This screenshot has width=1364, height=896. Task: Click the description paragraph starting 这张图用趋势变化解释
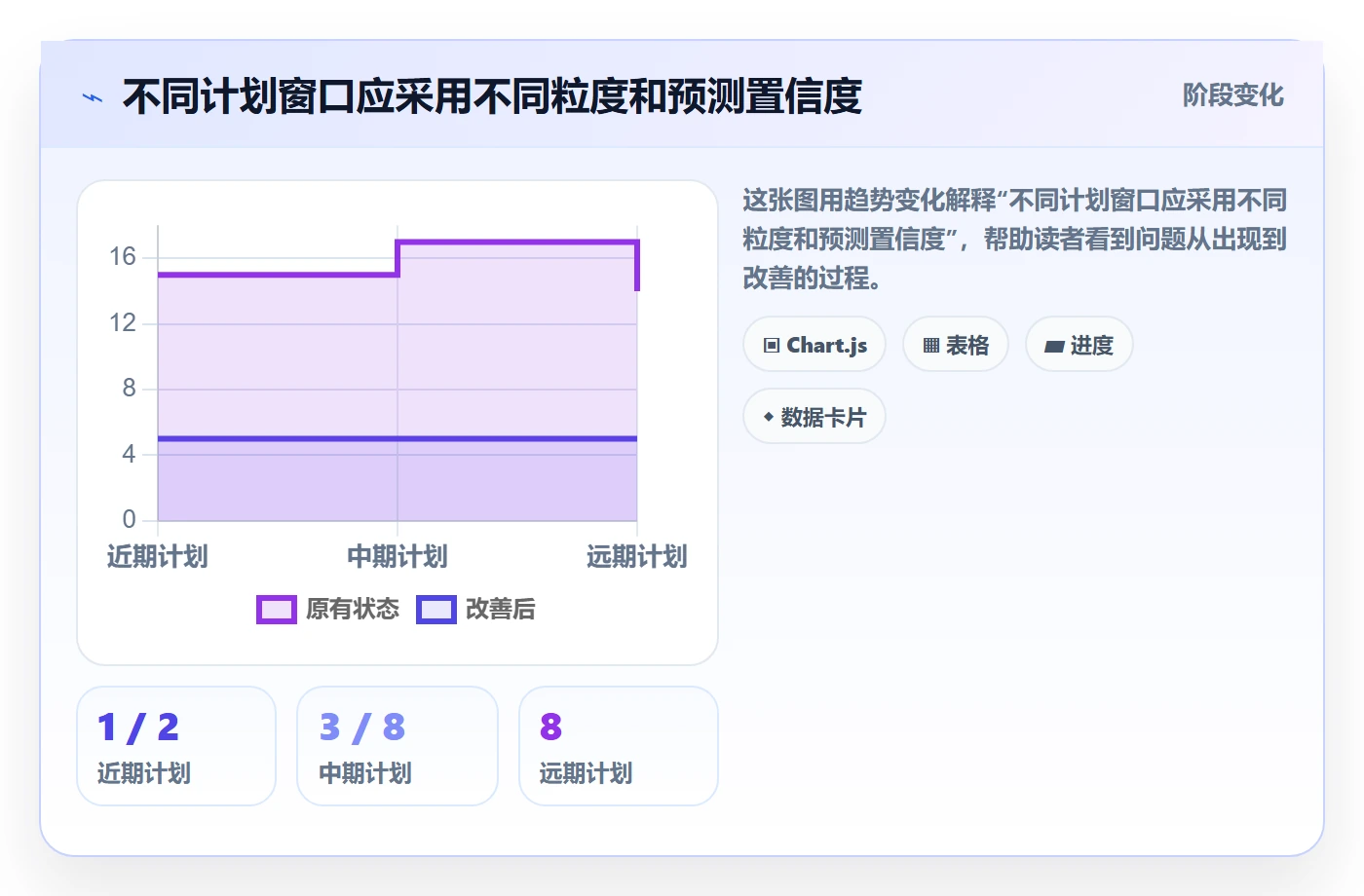click(x=1015, y=240)
